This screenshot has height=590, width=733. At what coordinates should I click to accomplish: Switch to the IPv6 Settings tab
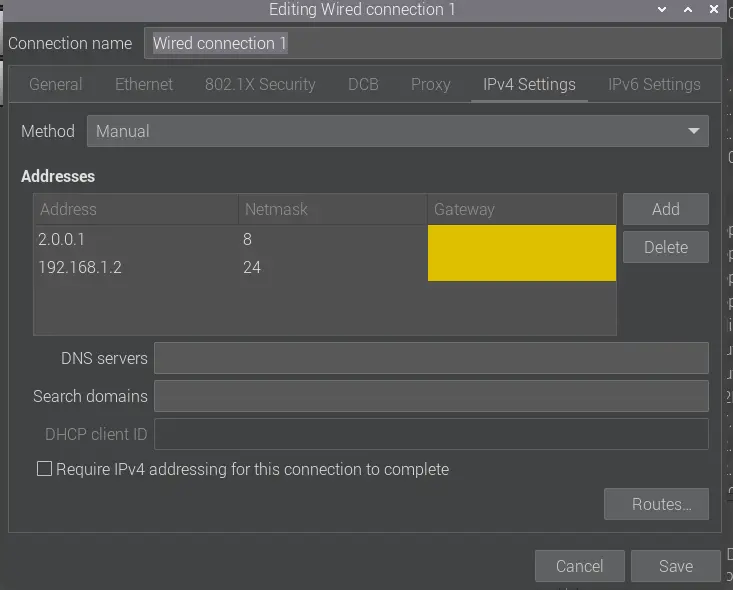point(654,84)
